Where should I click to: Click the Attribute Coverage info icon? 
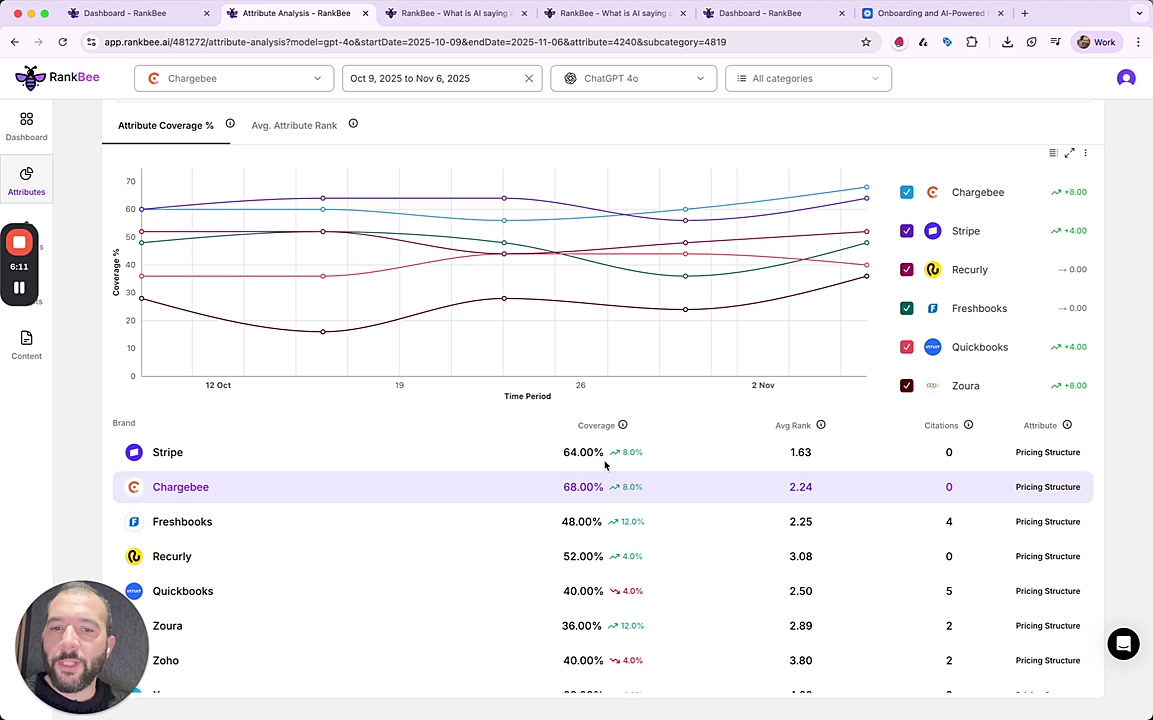pyautogui.click(x=230, y=124)
